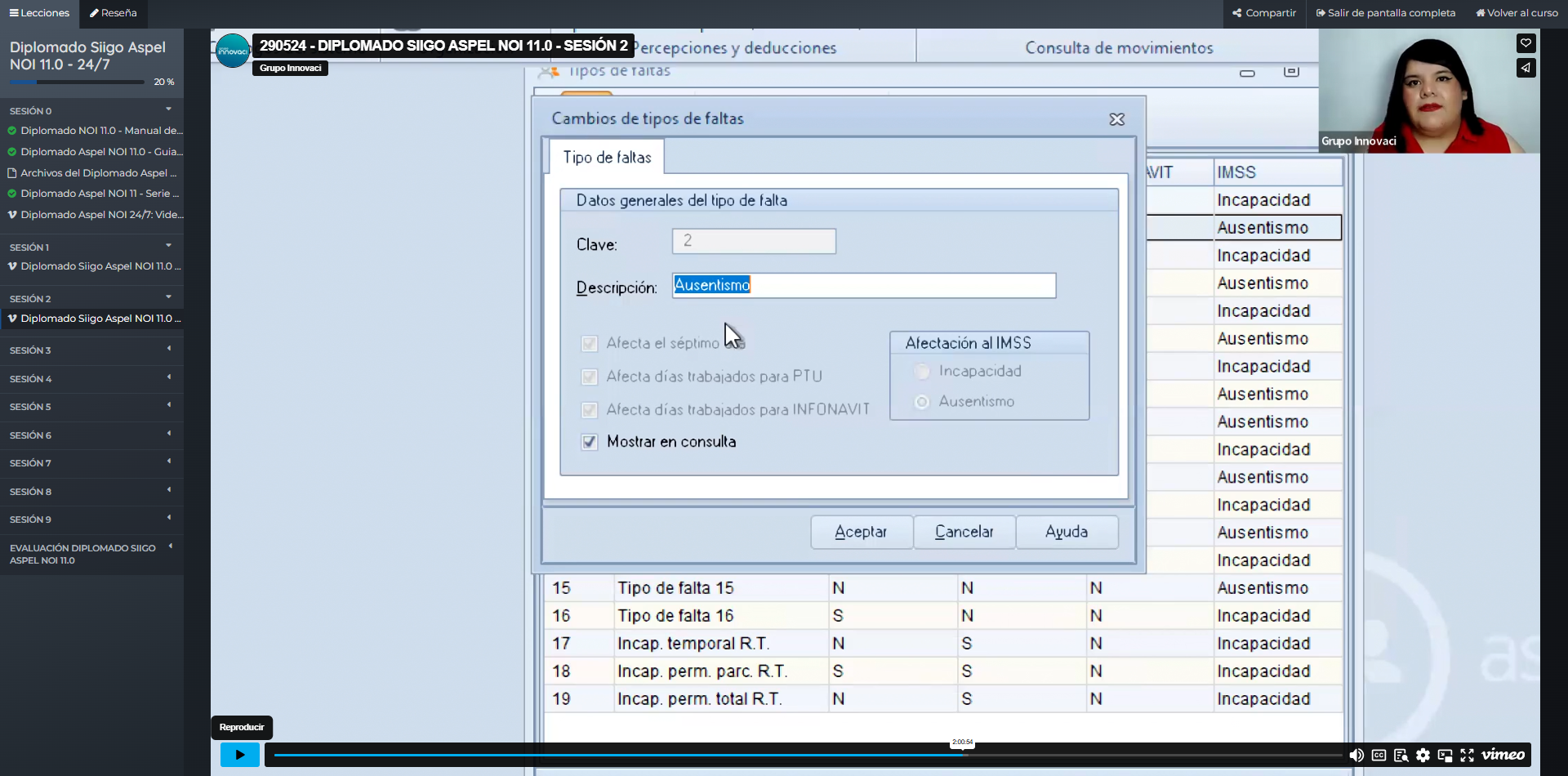Click the paper plane share icon
Viewport: 1568px width, 776px height.
pos(1526,68)
